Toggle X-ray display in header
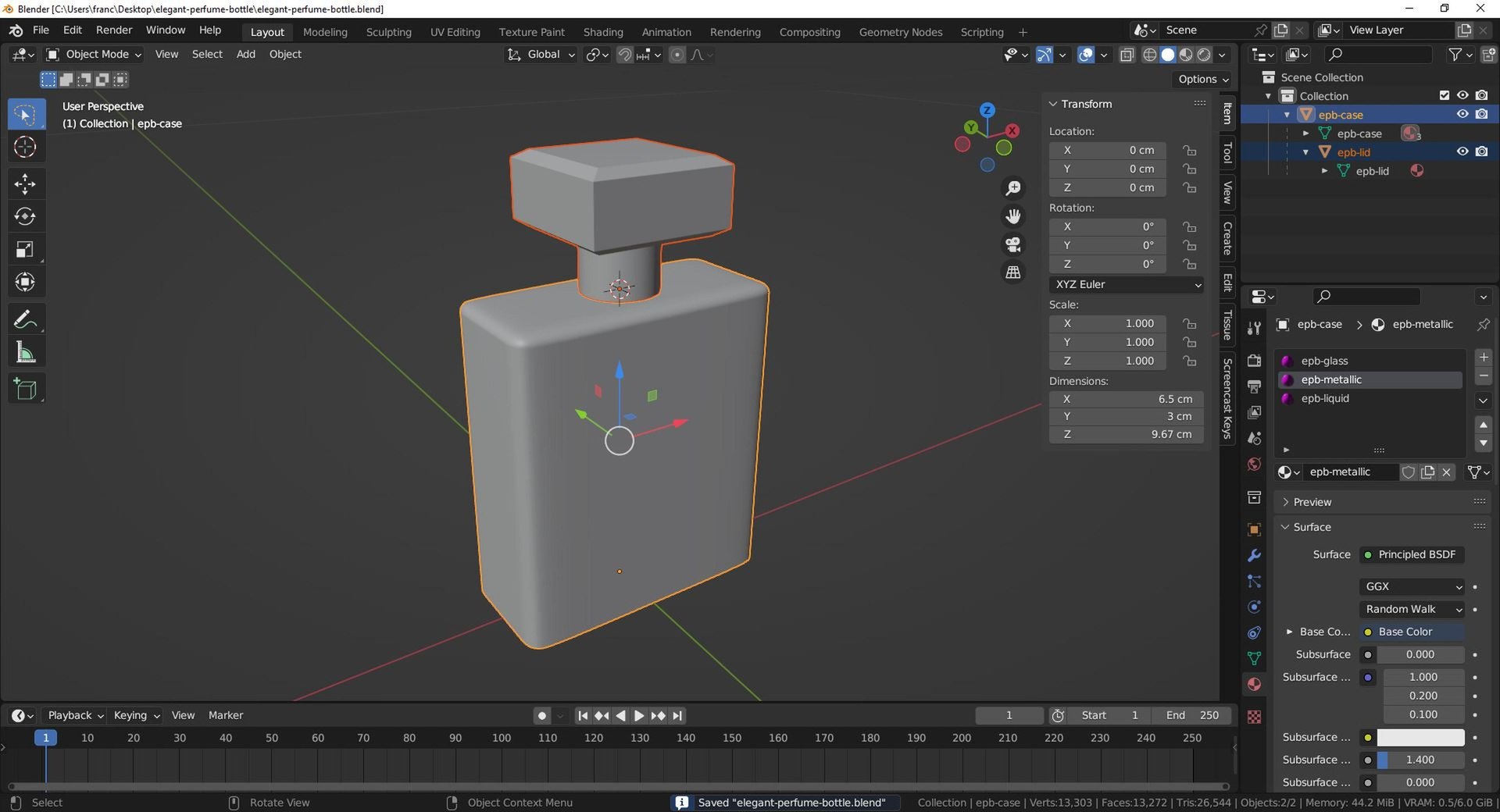 tap(1127, 55)
